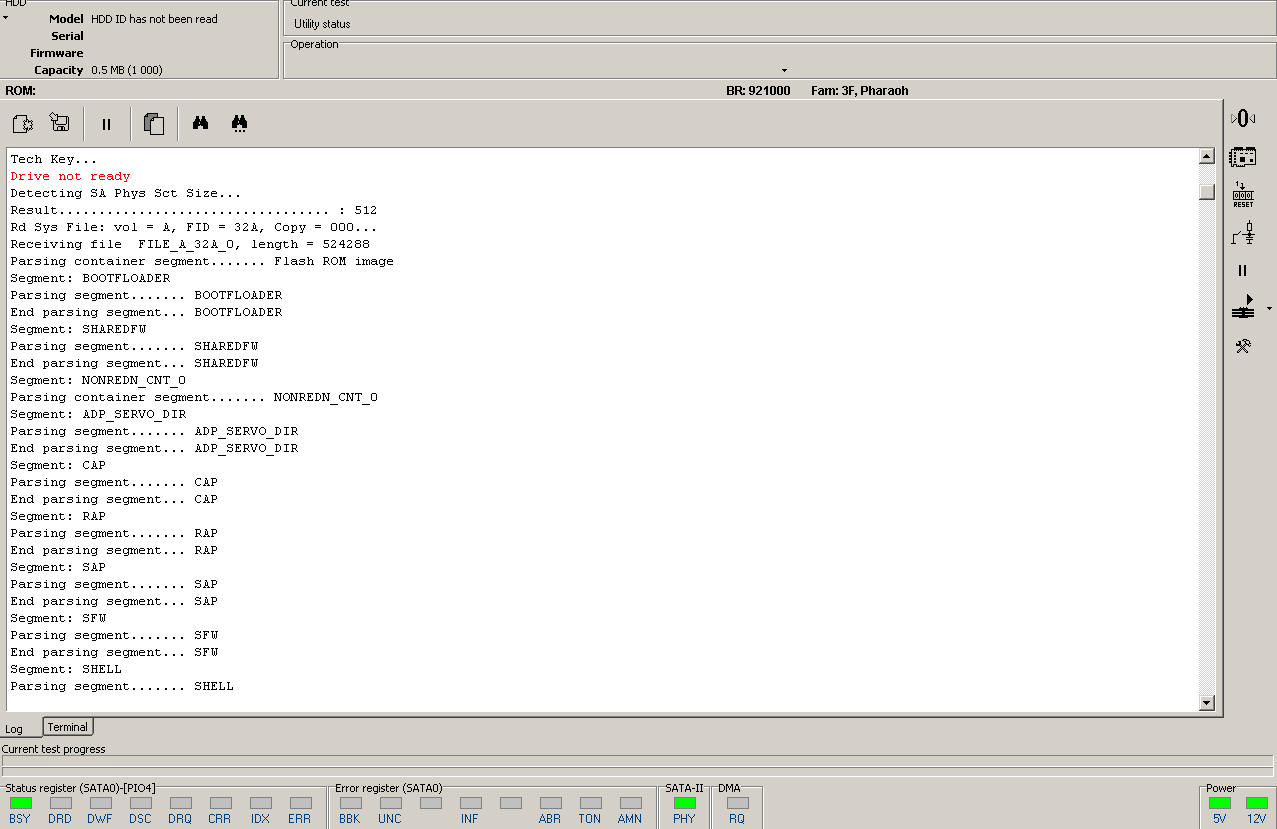The height and width of the screenshot is (829, 1277).
Task: Click the INF error register indicator
Action: [x=471, y=803]
